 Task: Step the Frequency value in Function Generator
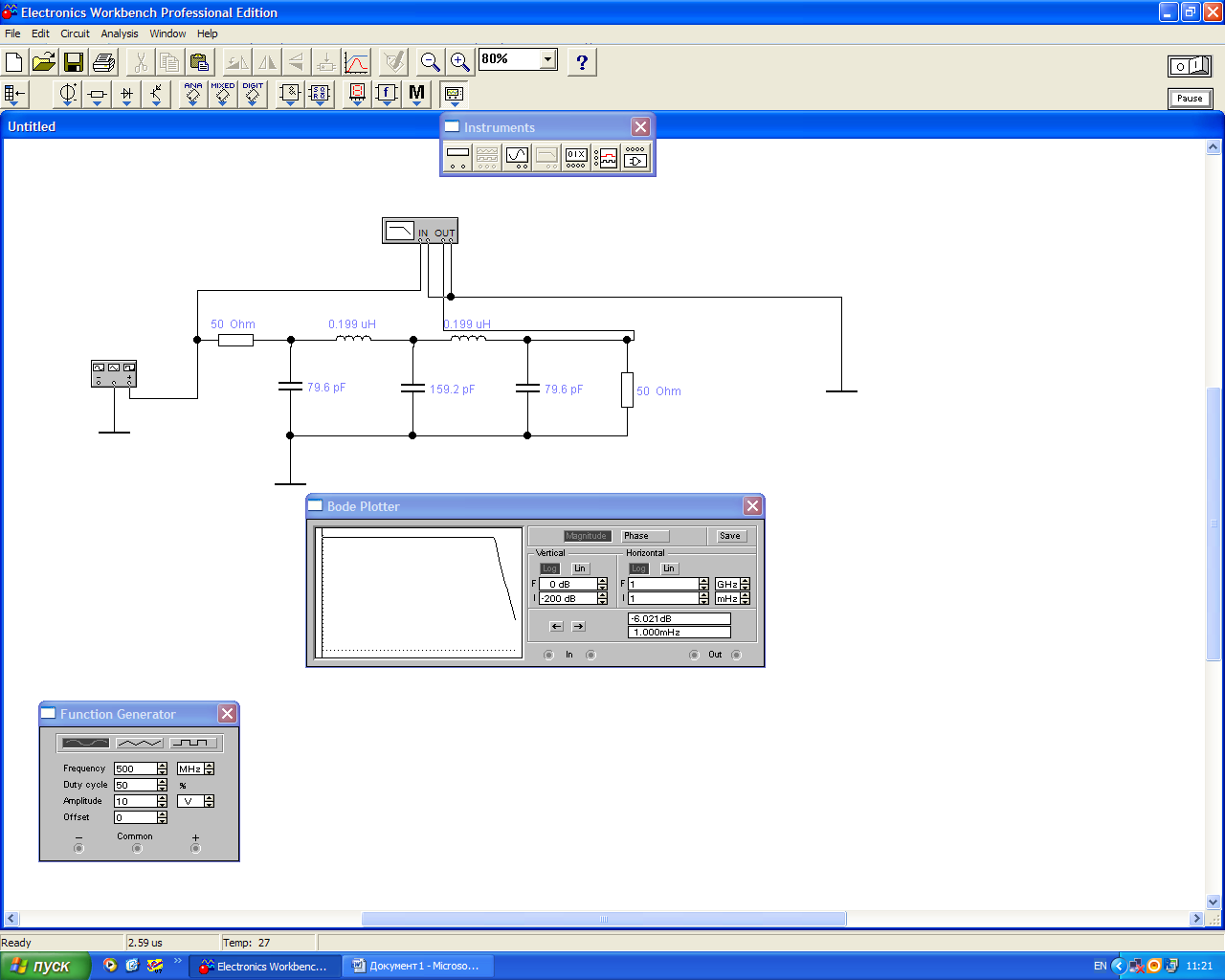point(163,768)
